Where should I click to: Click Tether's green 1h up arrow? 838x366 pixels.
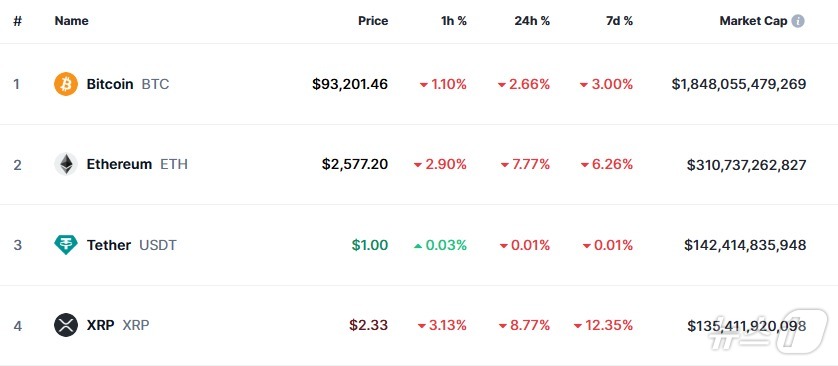(x=418, y=245)
